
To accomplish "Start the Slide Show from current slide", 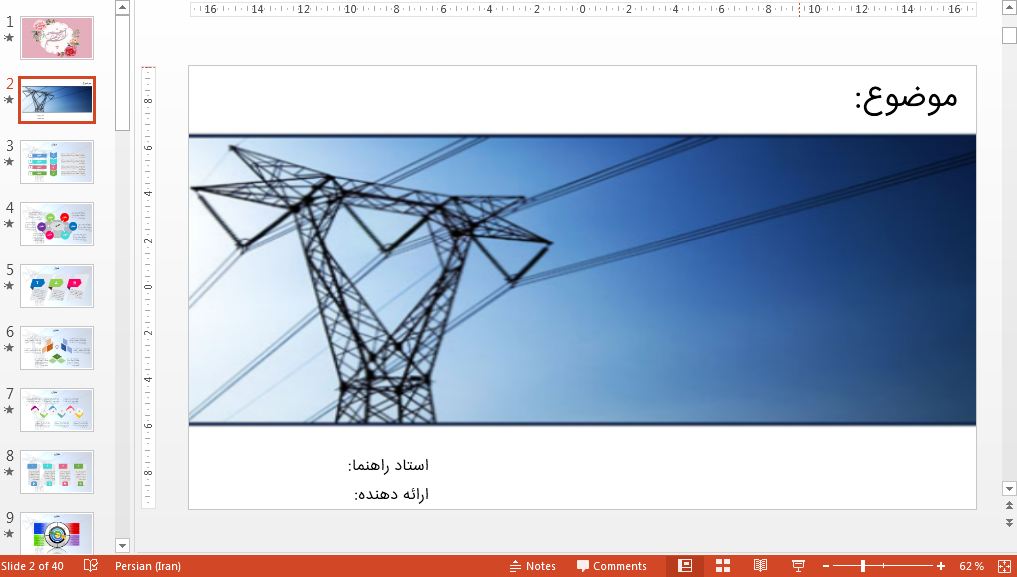I will click(x=796, y=566).
